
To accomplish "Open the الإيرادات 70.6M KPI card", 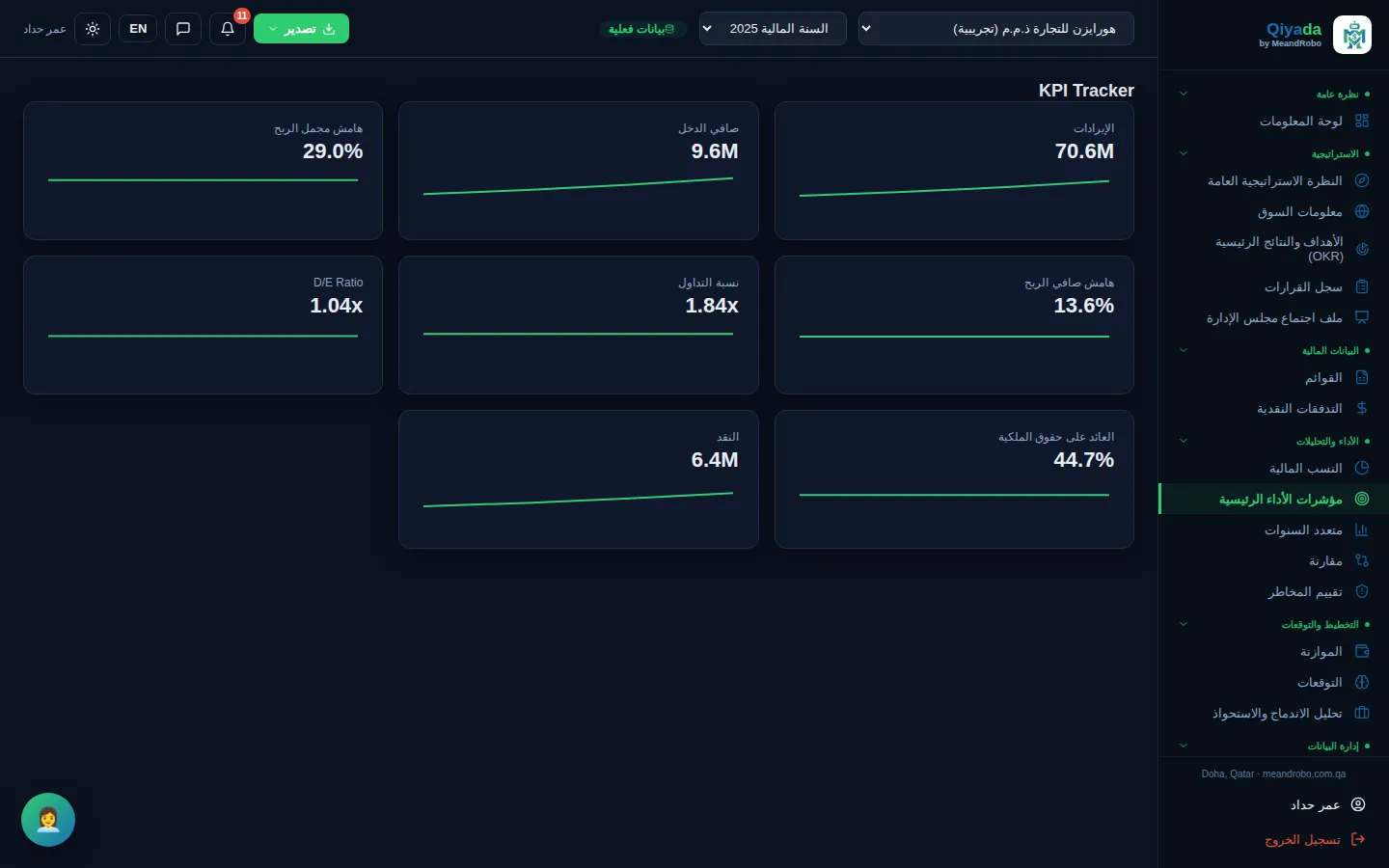I will (954, 171).
